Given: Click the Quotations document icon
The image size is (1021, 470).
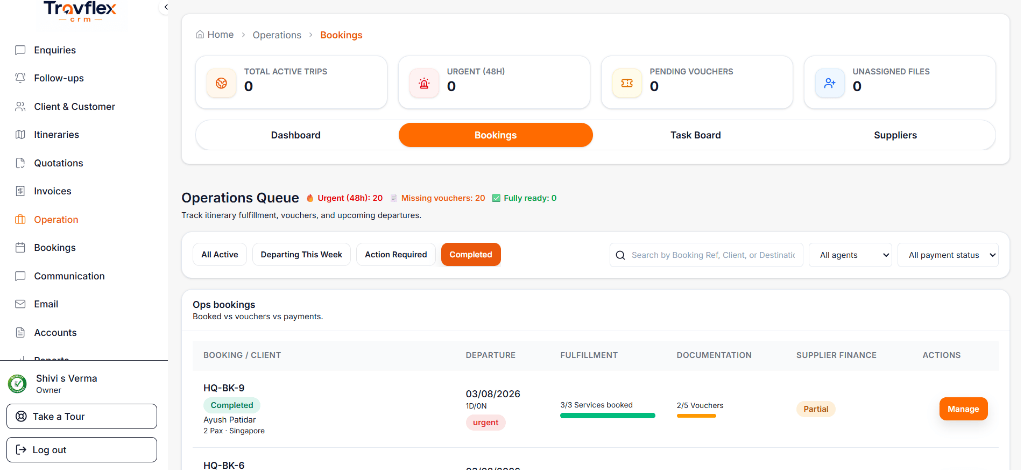Looking at the screenshot, I should pos(20,163).
